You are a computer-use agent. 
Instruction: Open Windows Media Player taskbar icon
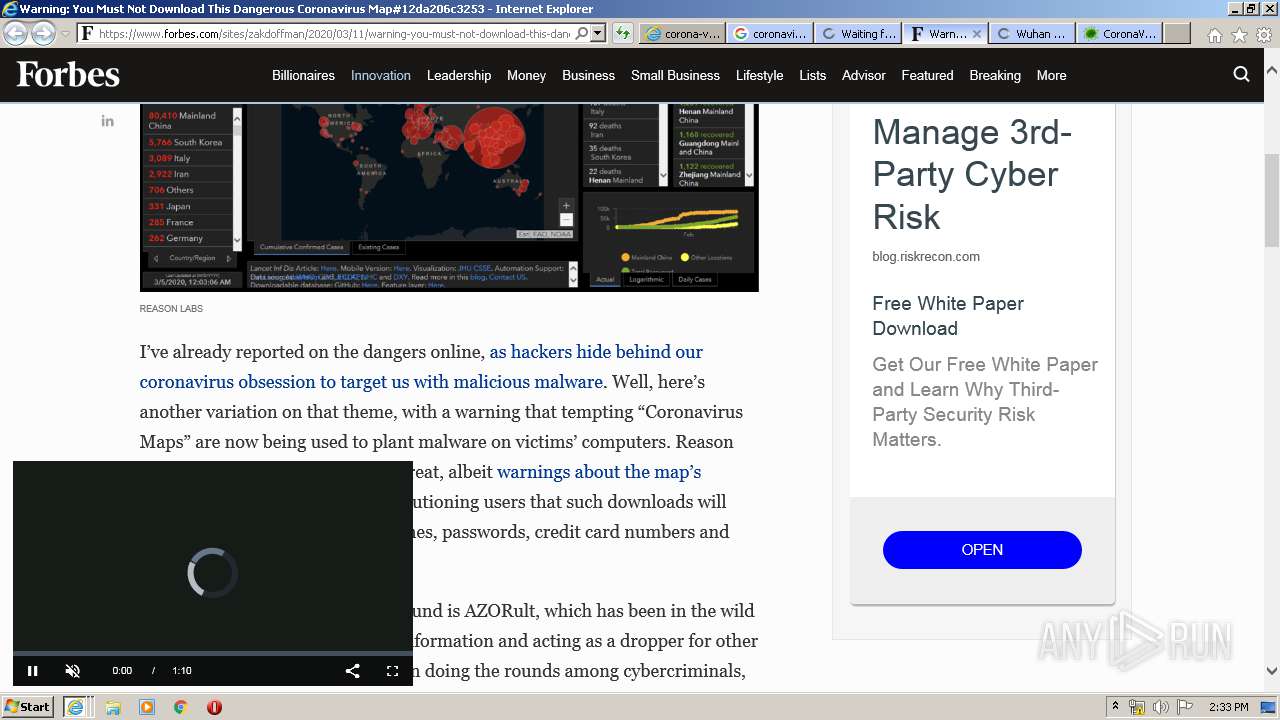147,707
